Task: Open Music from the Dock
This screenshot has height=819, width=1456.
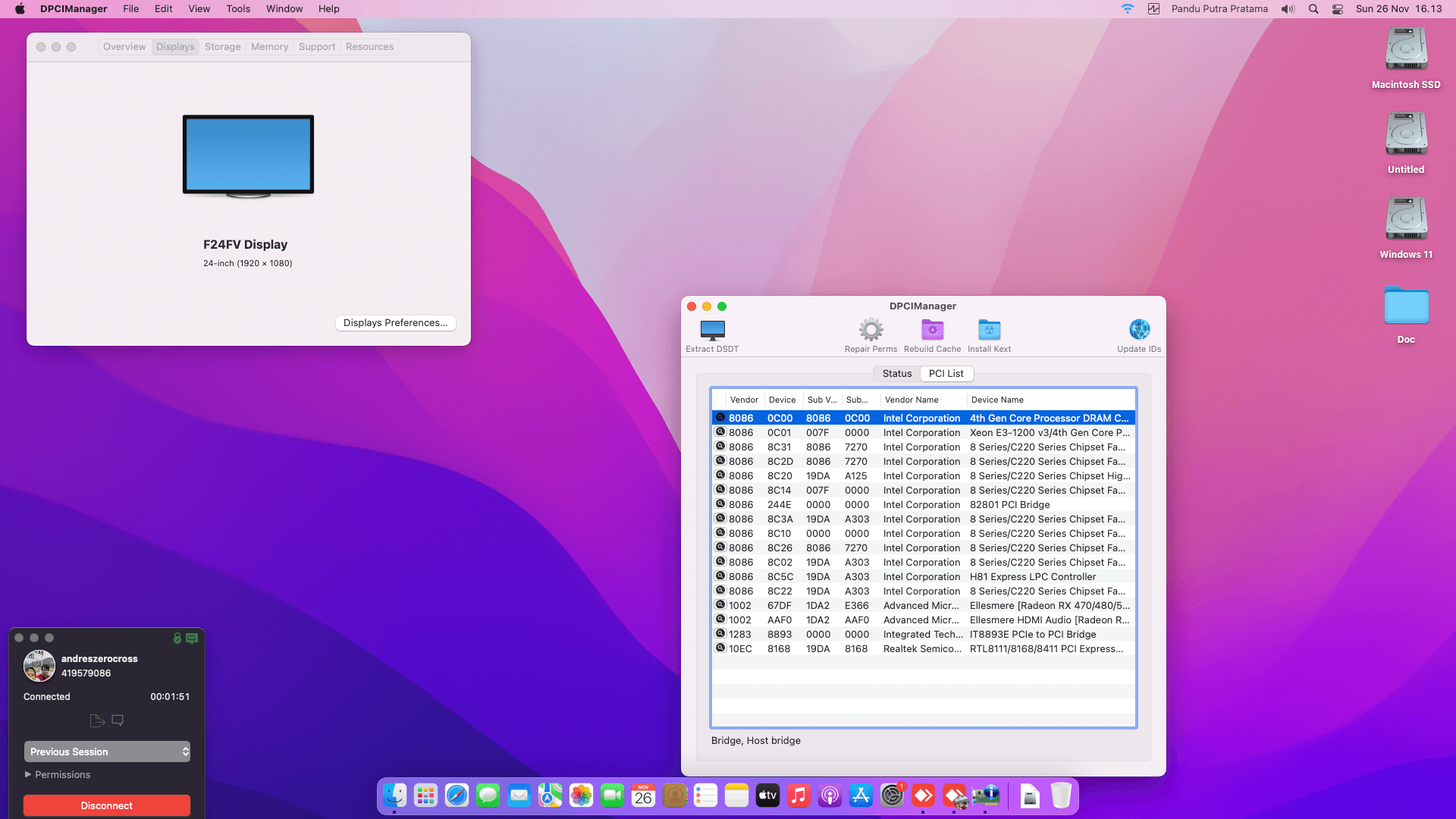Action: point(799,795)
